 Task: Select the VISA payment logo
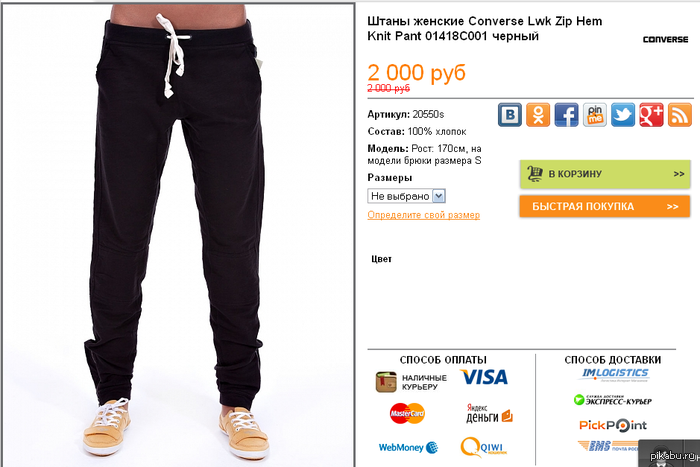484,377
